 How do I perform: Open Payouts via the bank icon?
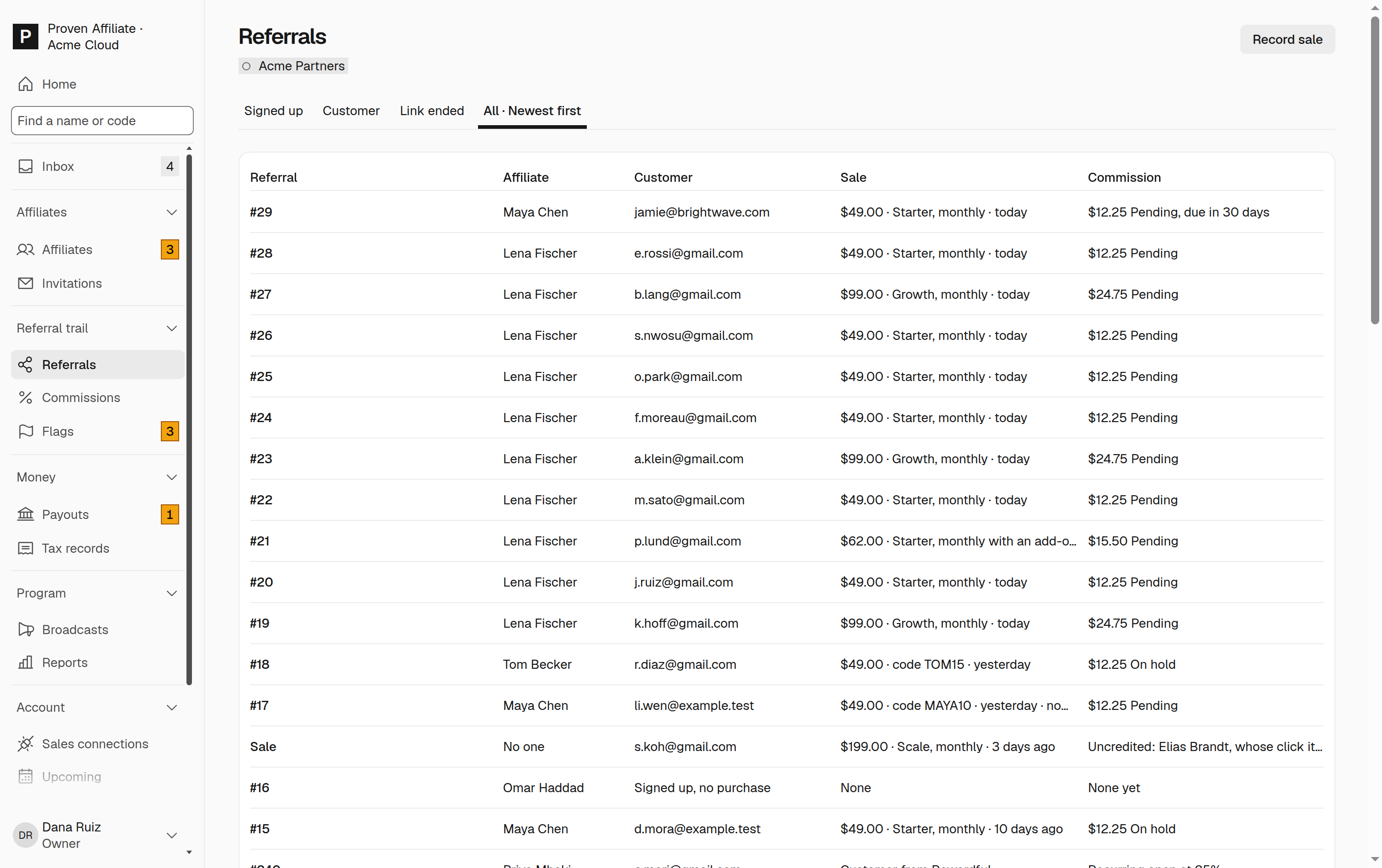(25, 514)
